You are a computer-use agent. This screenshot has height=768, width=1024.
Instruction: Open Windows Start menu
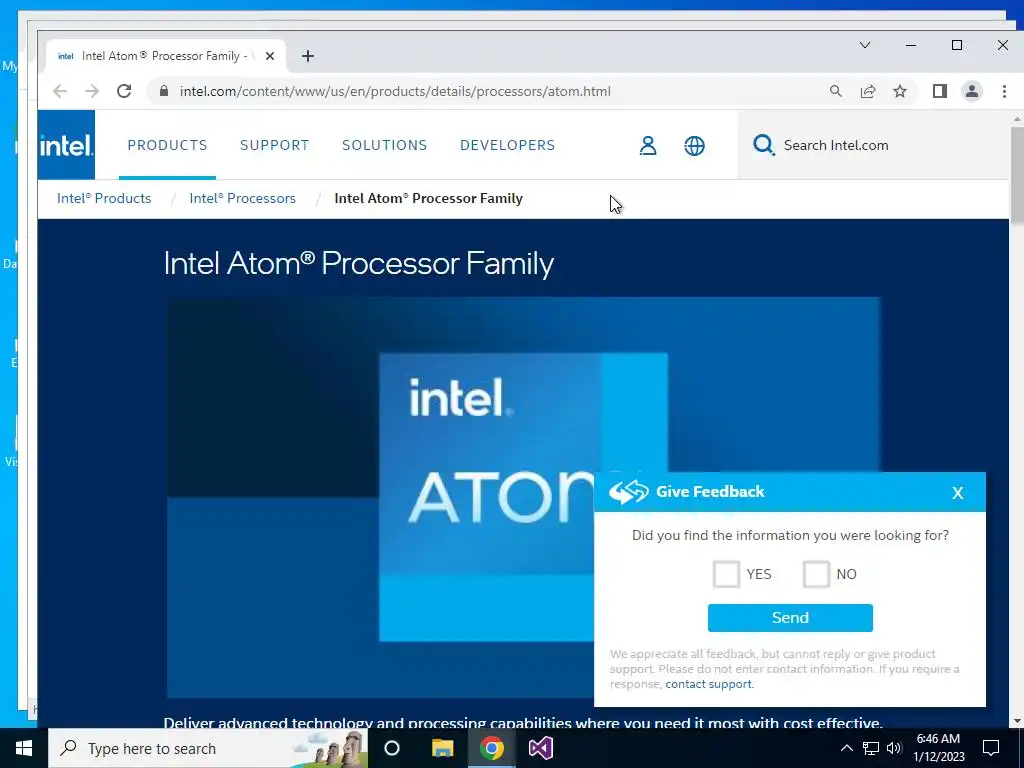point(24,748)
